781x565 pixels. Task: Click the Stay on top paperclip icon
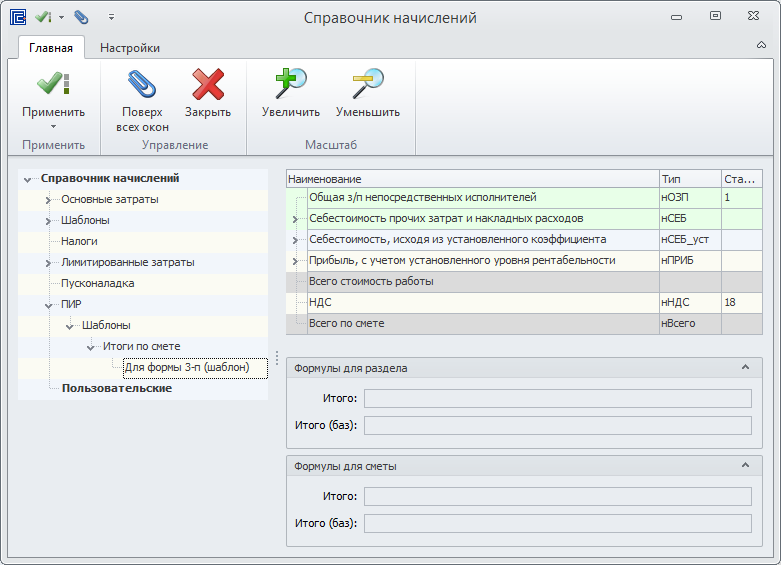pyautogui.click(x=142, y=84)
